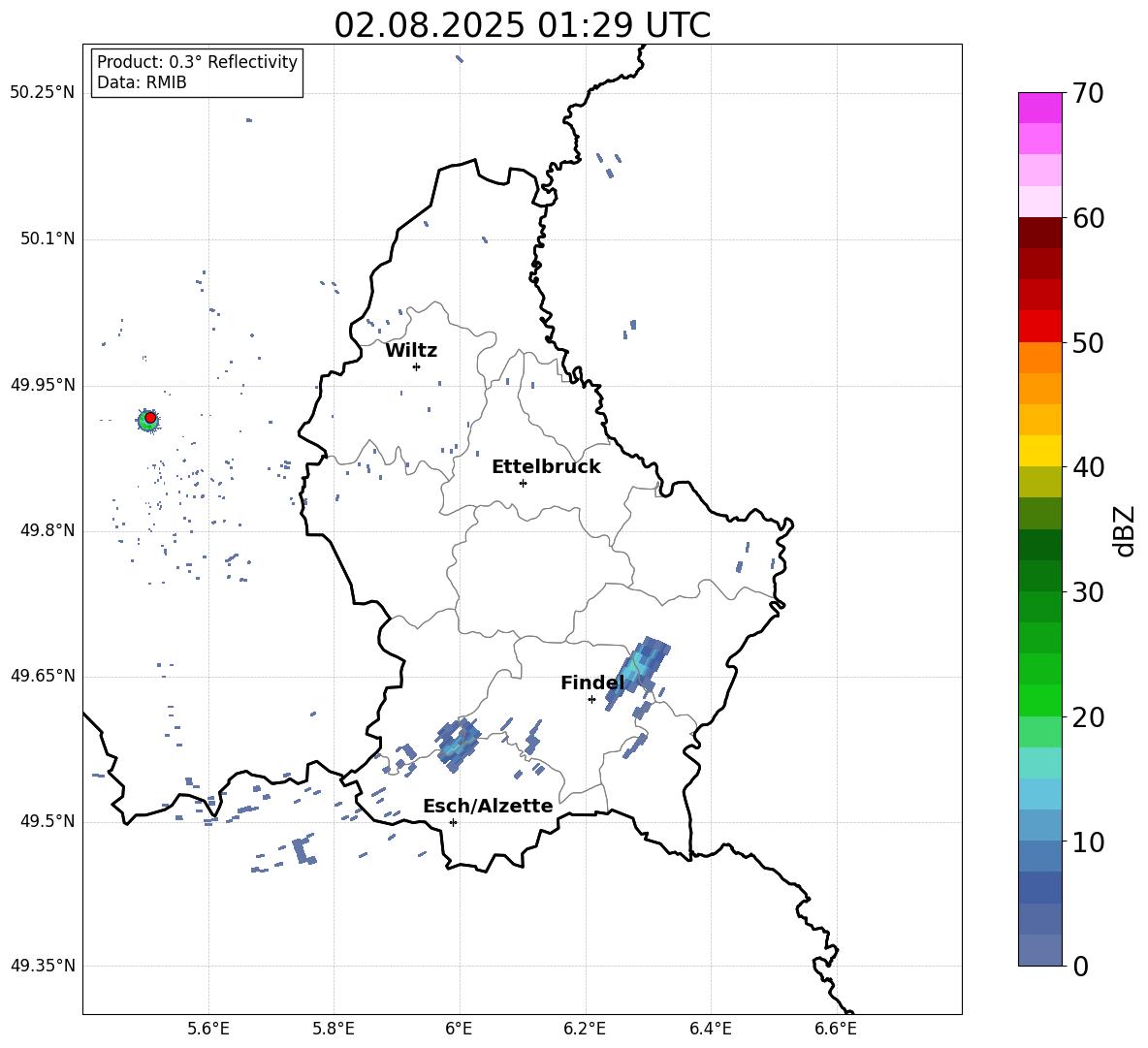Click the Esch/Alzette station cross marker
This screenshot has width=1148, height=1048.
click(453, 822)
